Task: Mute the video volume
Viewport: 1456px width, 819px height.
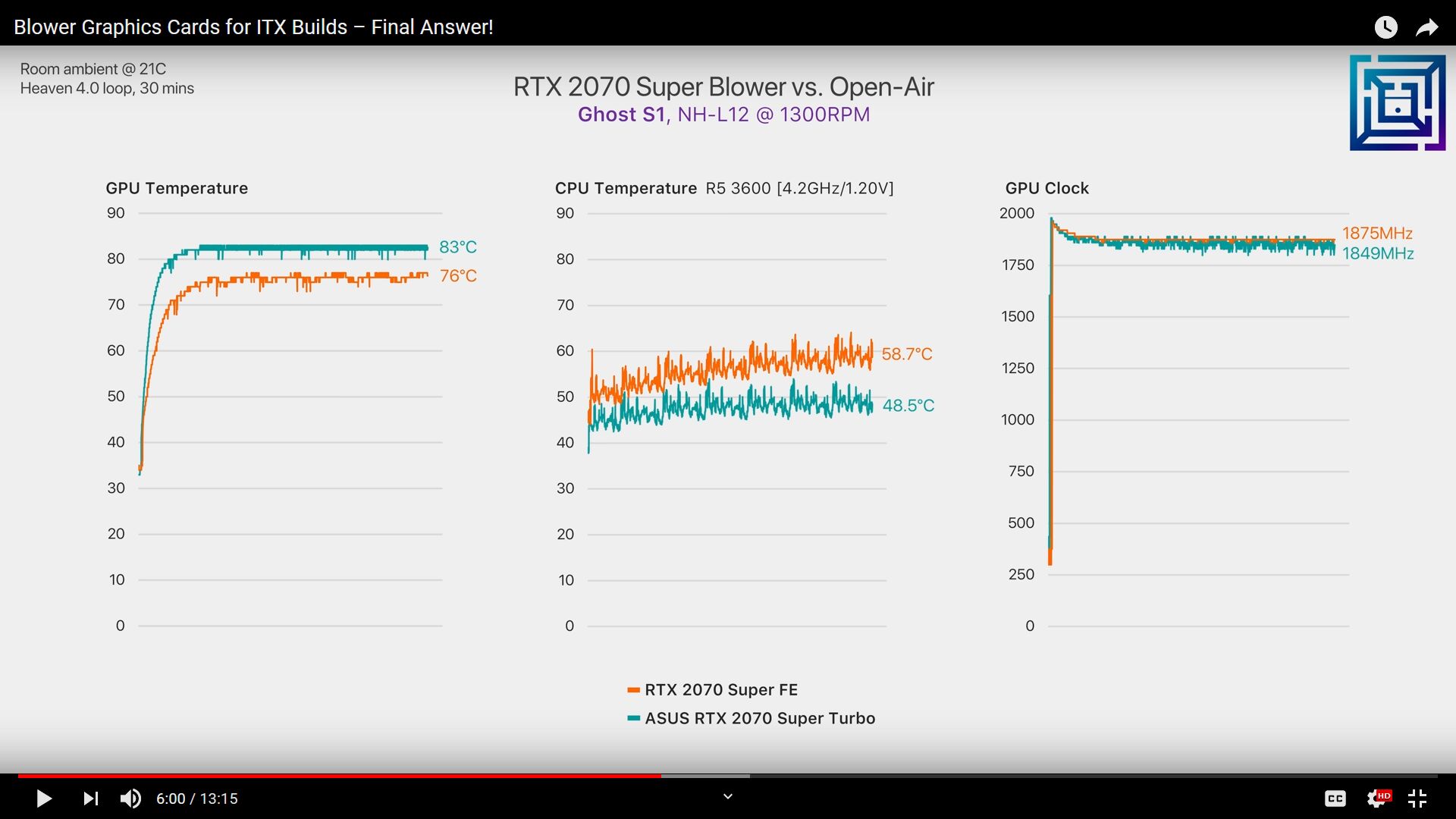Action: tap(130, 799)
